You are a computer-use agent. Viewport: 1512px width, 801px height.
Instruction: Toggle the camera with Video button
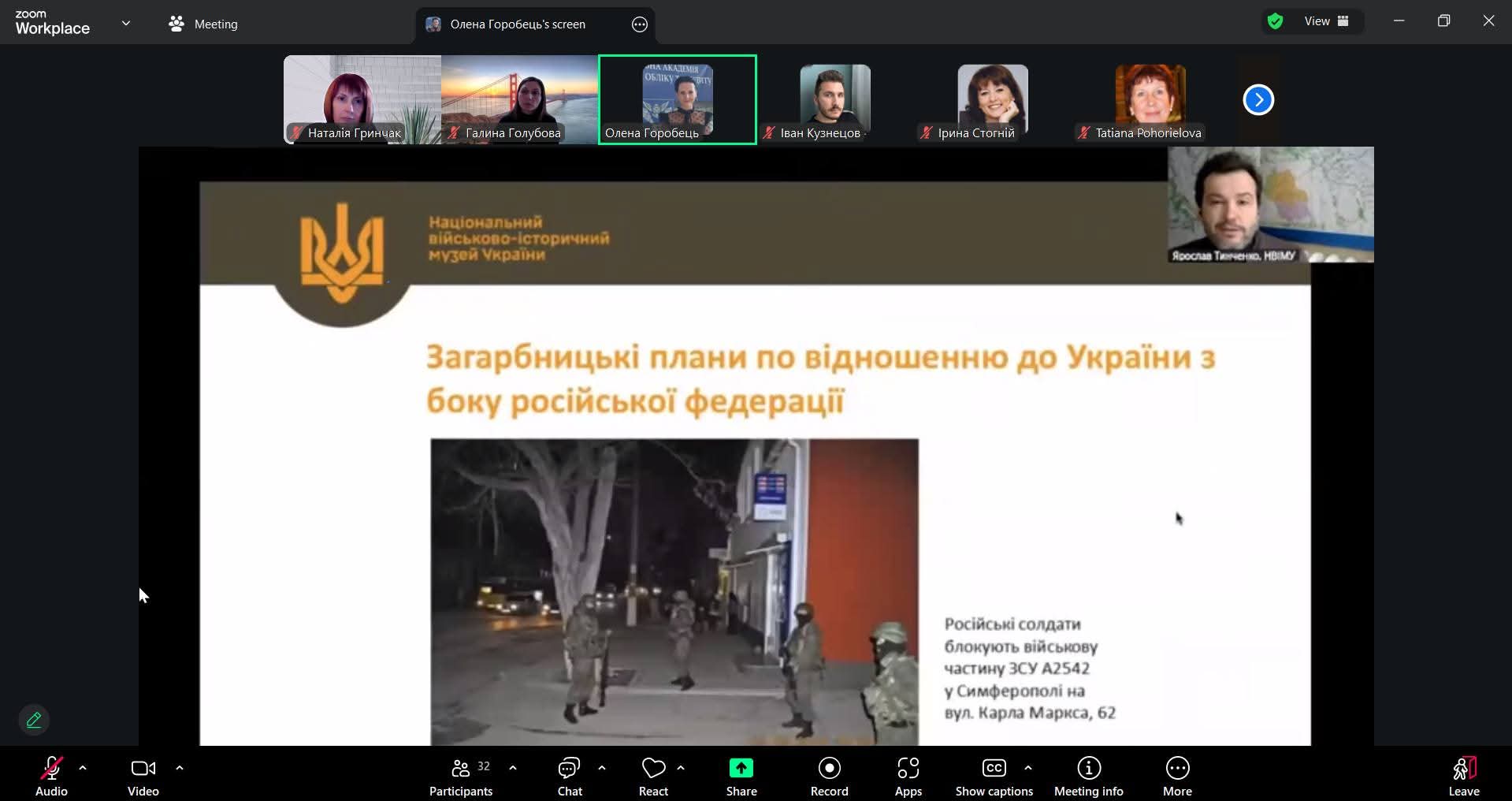(x=143, y=777)
